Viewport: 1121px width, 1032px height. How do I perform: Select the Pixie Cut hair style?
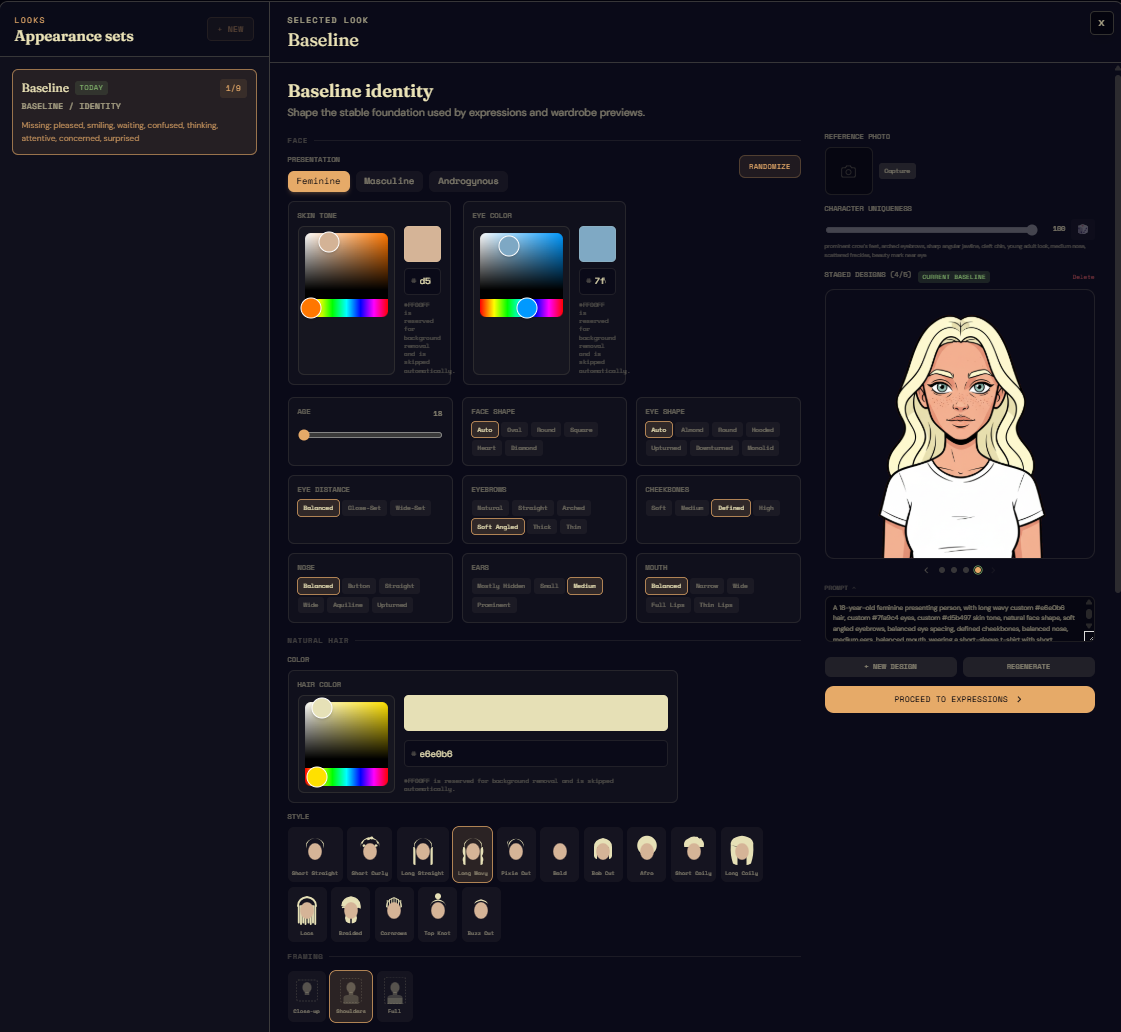(x=516, y=854)
